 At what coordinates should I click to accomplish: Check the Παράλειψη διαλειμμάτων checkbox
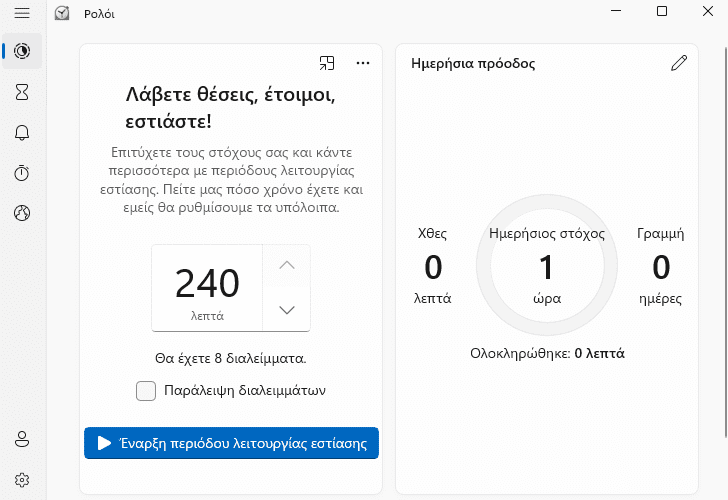[x=146, y=391]
